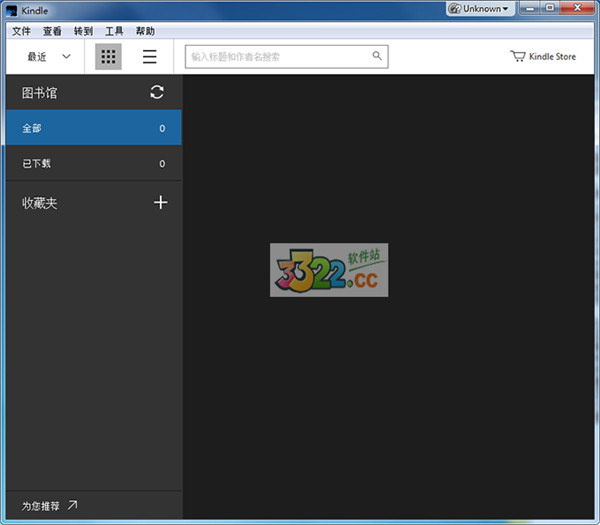Show 已下载 downloaded books
The height and width of the screenshot is (525, 600).
tap(90, 163)
